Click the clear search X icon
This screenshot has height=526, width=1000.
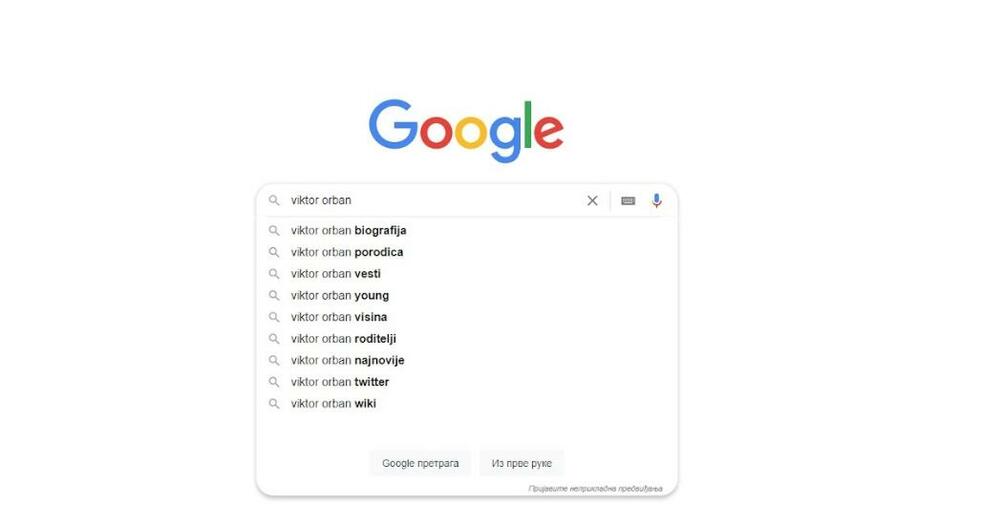[x=592, y=201]
